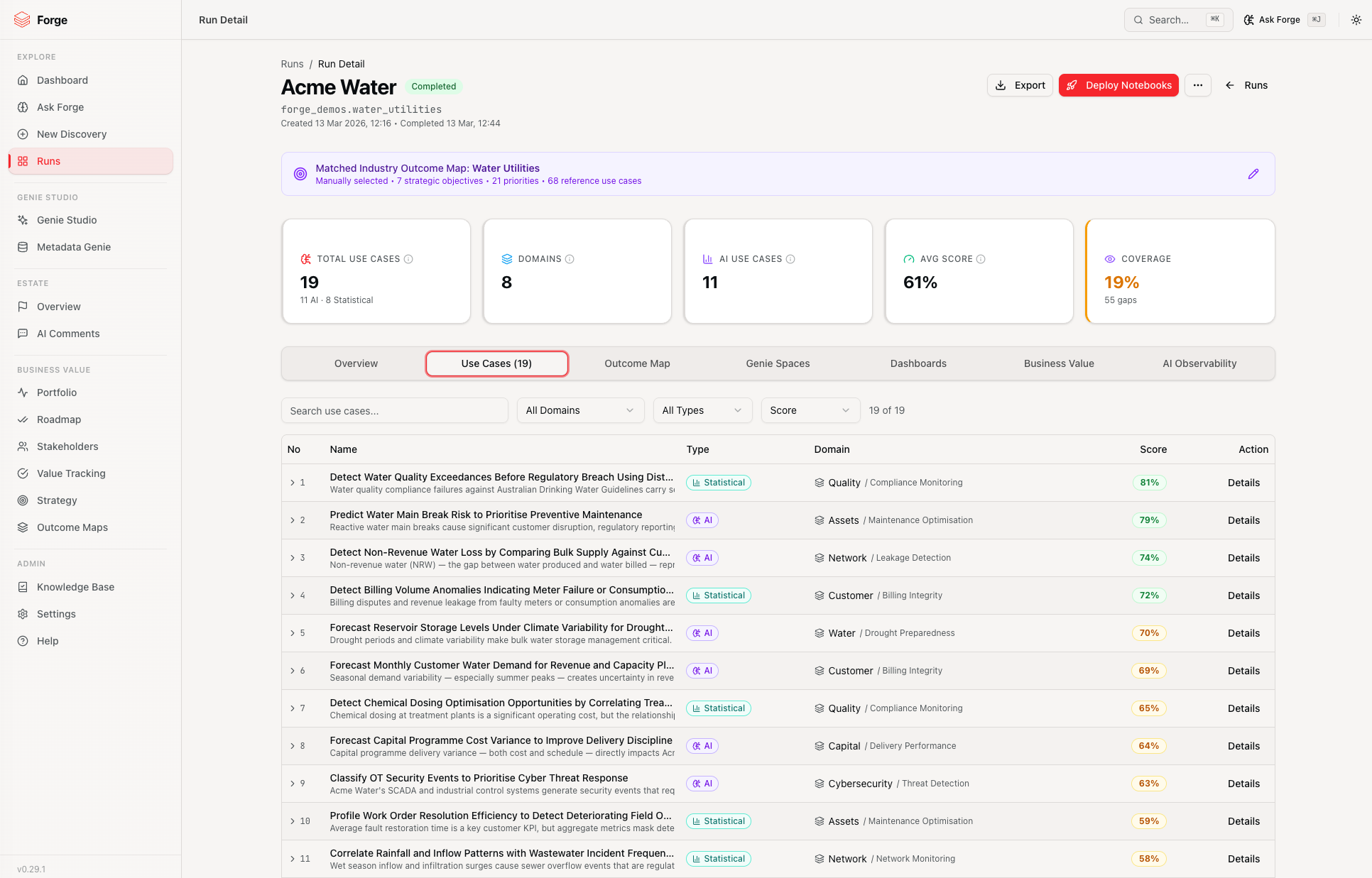
Task: Open the Knowledge Base
Action: 91,587
